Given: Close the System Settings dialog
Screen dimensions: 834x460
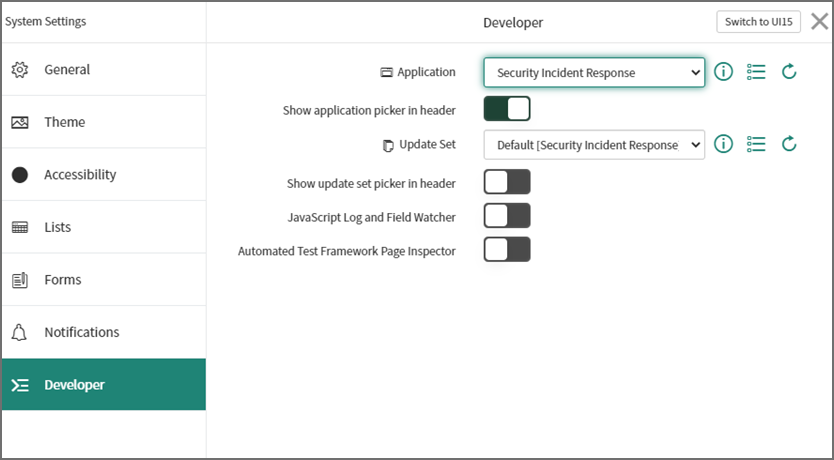Looking at the screenshot, I should tap(819, 22).
